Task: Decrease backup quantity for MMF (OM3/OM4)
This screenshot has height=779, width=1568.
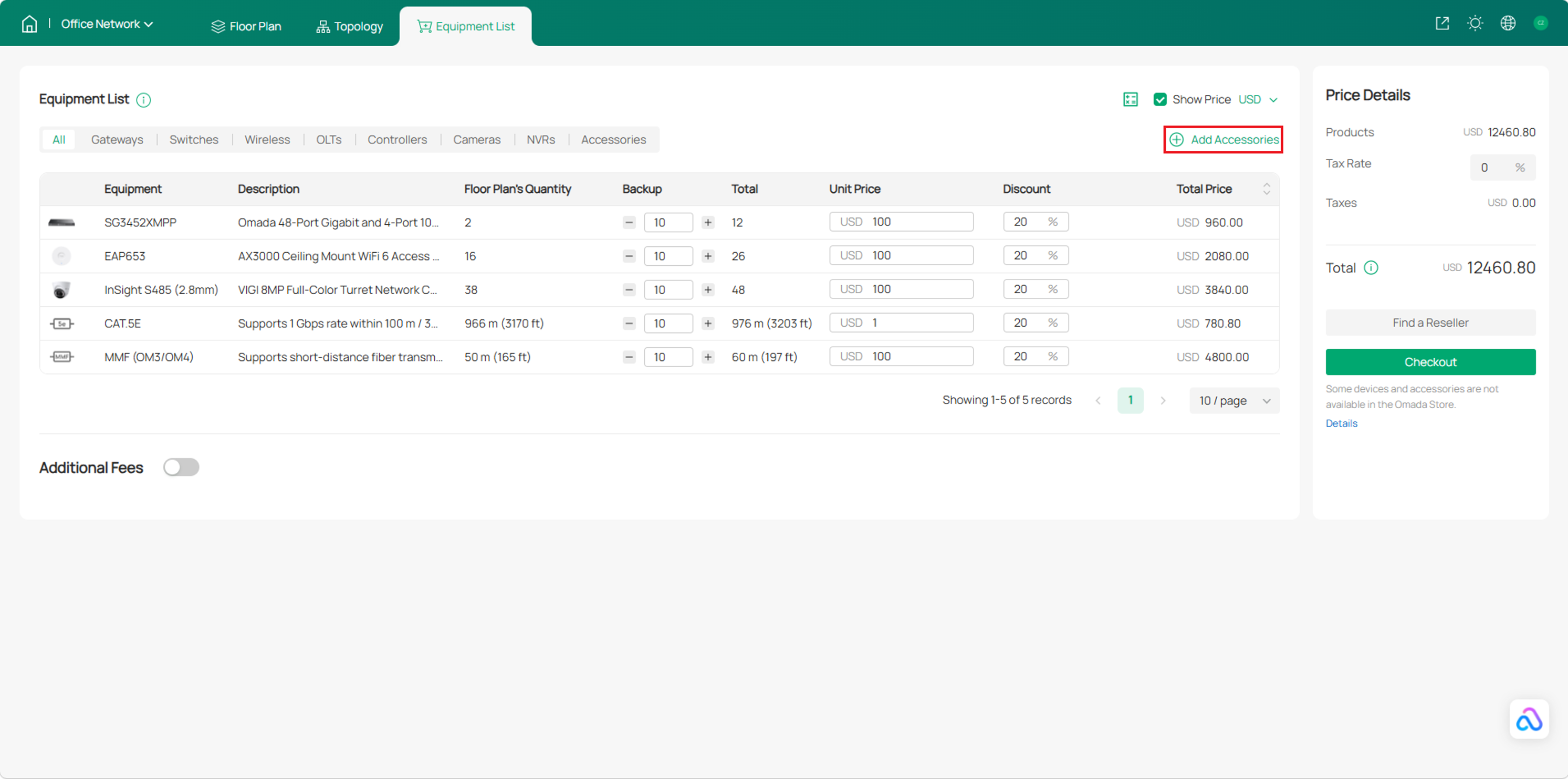Action: point(629,357)
